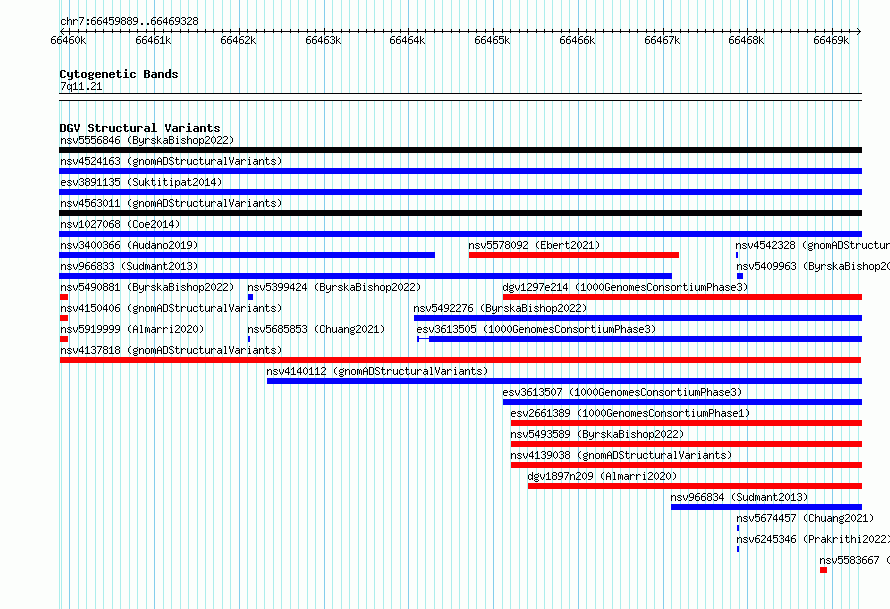890x609 pixels.
Task: Select the black bar under nsv5556846
Action: [460, 150]
